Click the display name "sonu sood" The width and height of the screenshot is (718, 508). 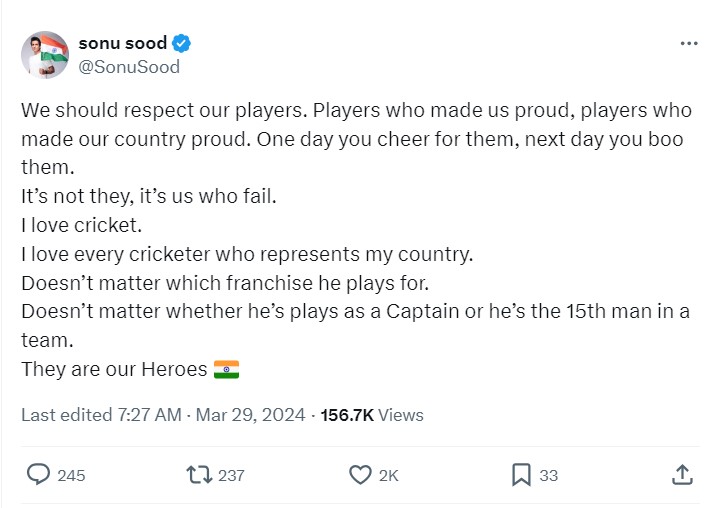122,44
